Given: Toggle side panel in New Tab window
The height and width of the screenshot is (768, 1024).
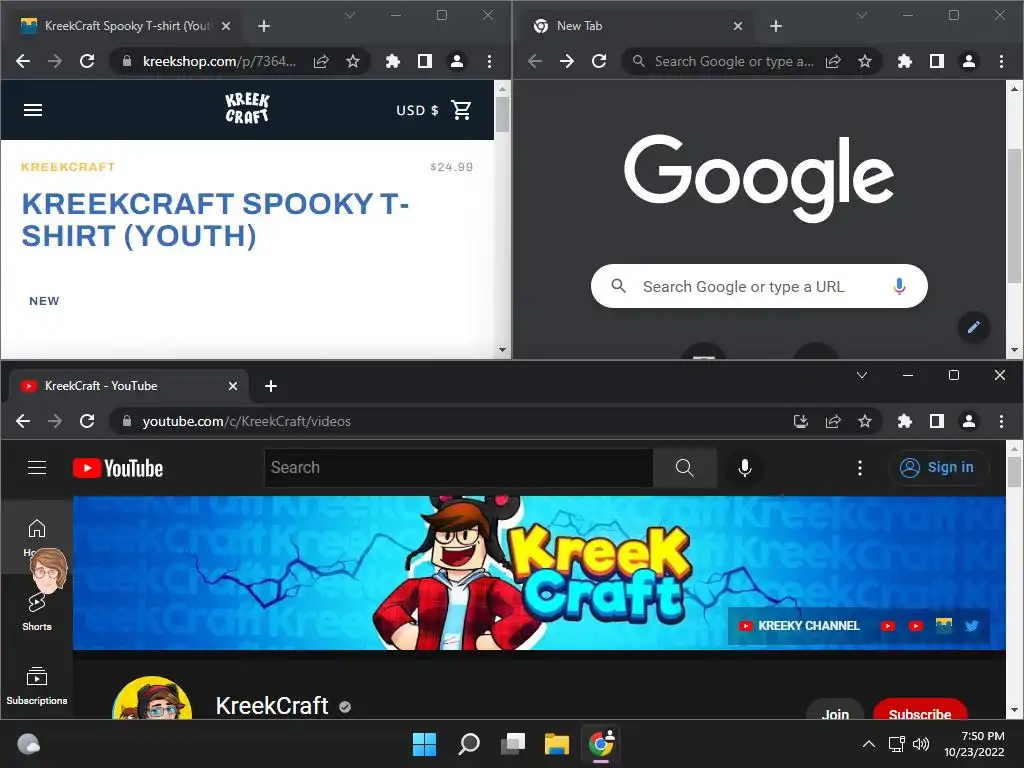Looking at the screenshot, I should click(936, 61).
